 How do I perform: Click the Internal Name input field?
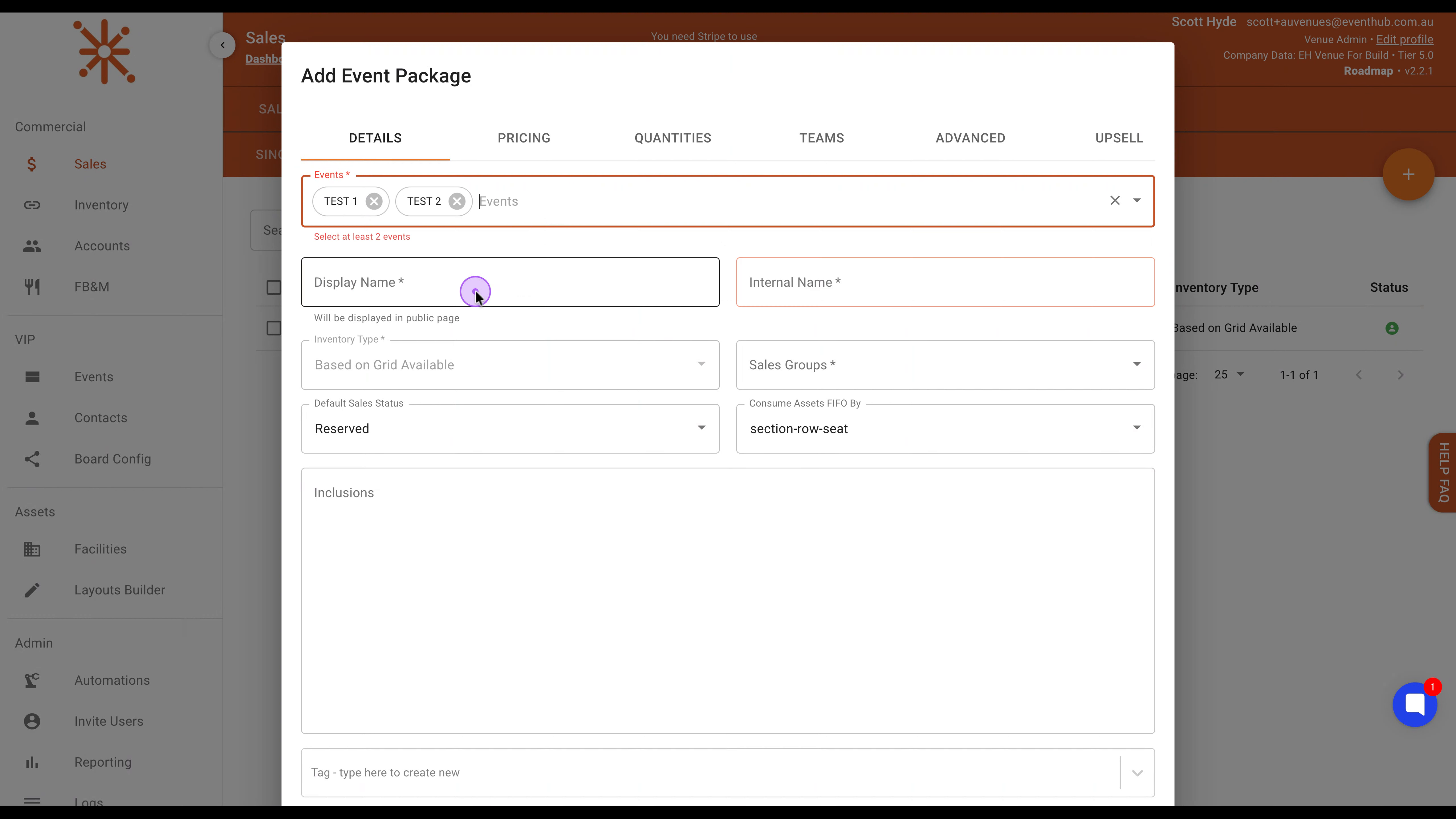coord(945,282)
